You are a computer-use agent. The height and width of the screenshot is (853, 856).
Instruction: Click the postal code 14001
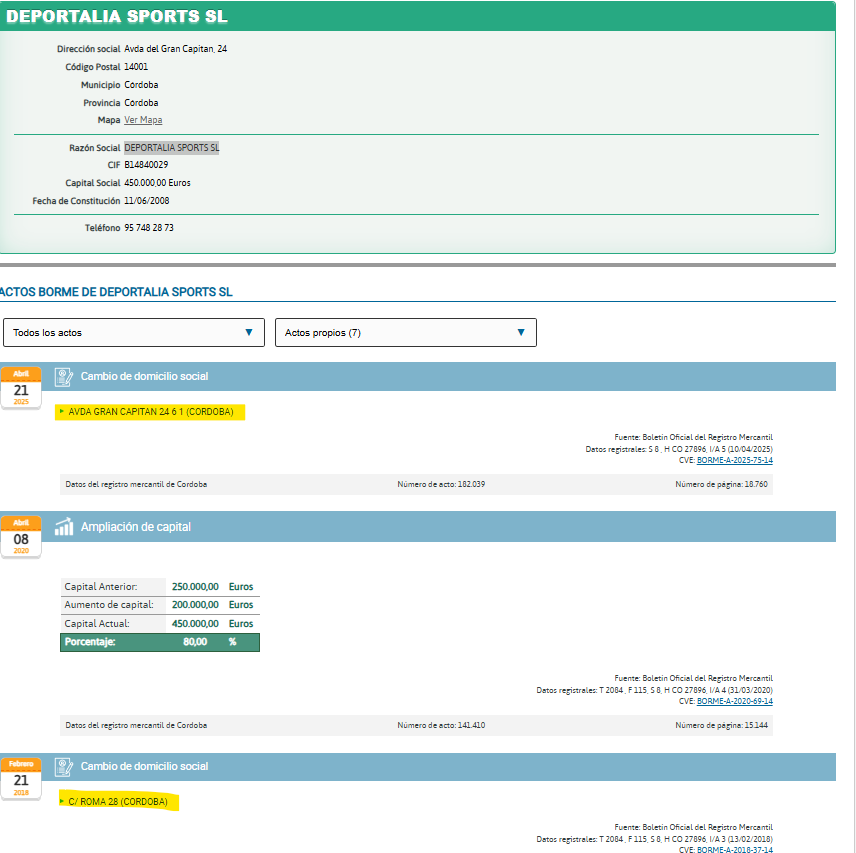[x=136, y=67]
